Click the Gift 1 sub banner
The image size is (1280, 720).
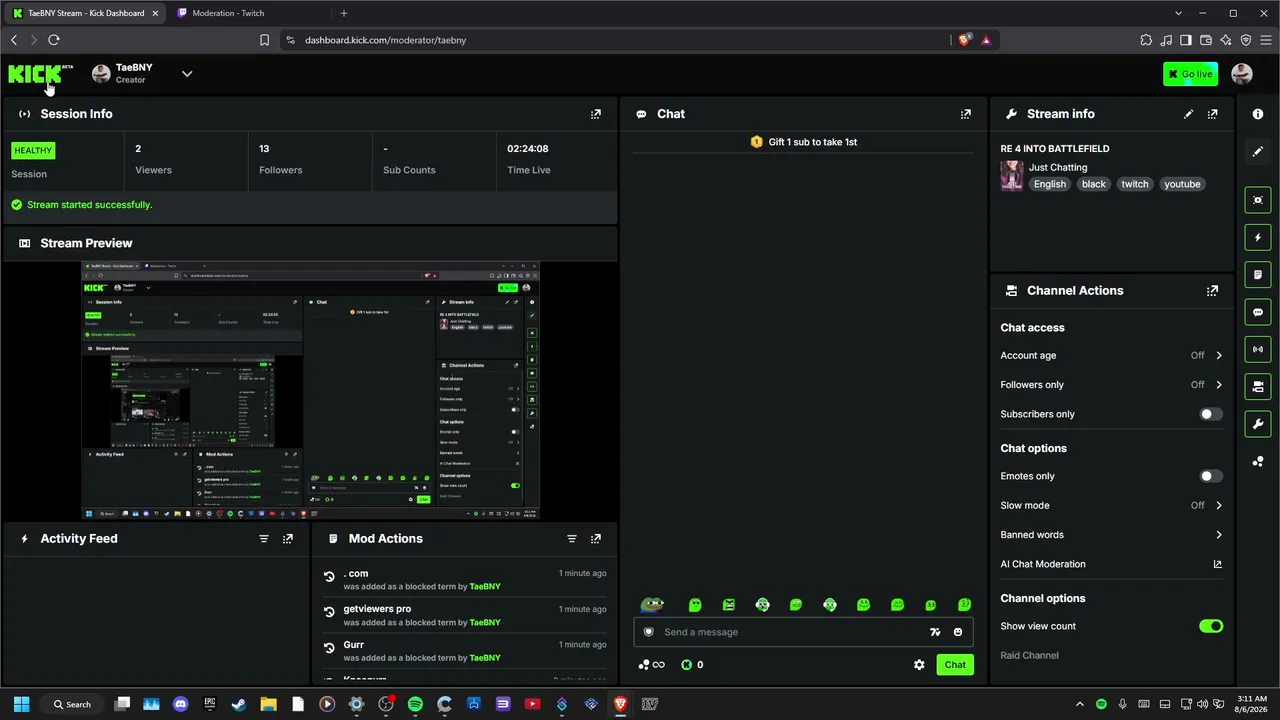click(804, 142)
